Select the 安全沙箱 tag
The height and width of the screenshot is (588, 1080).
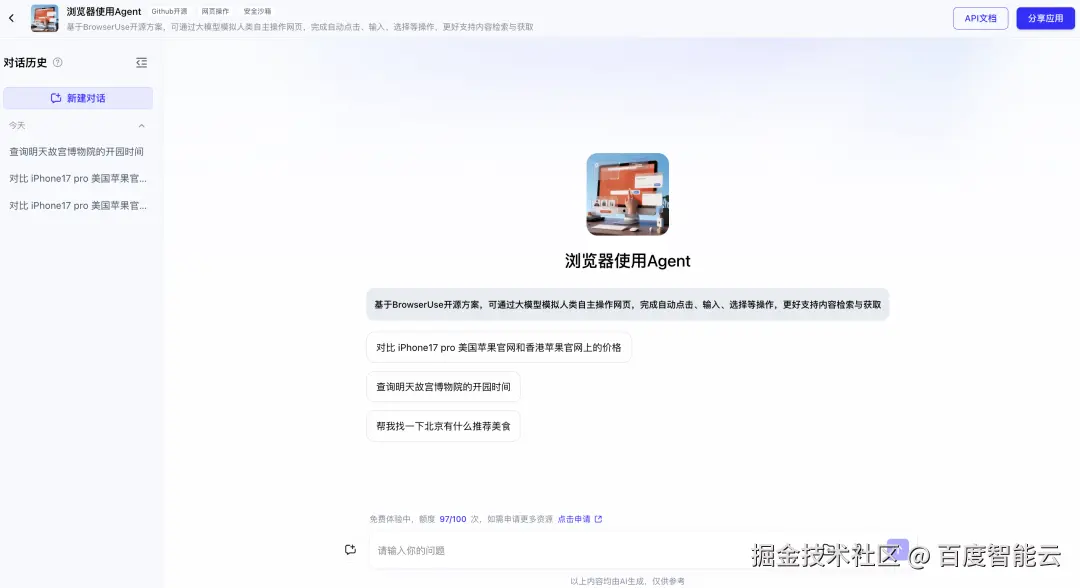[257, 12]
